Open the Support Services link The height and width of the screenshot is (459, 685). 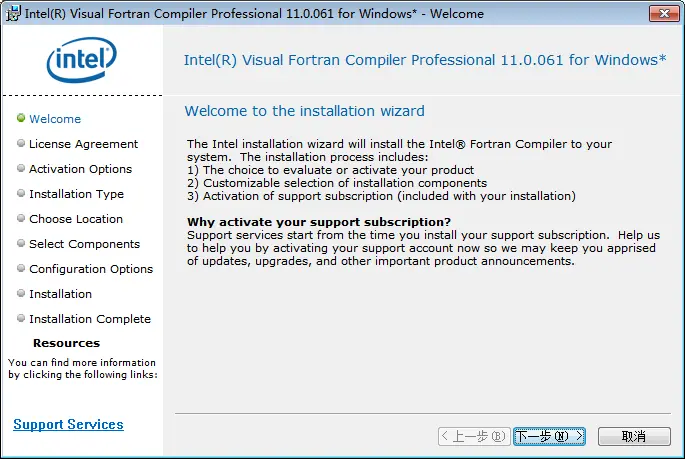(x=69, y=424)
